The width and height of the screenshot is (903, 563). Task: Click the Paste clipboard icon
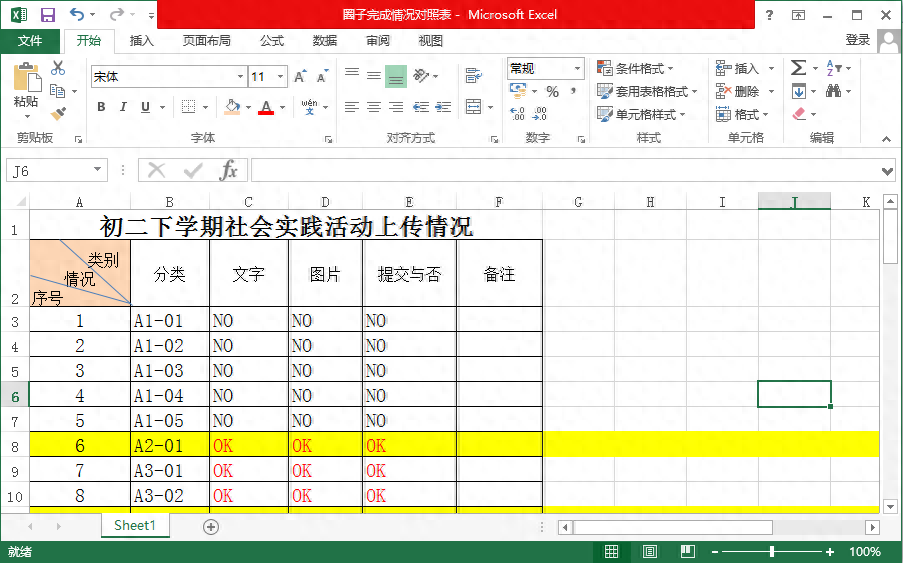[26, 77]
